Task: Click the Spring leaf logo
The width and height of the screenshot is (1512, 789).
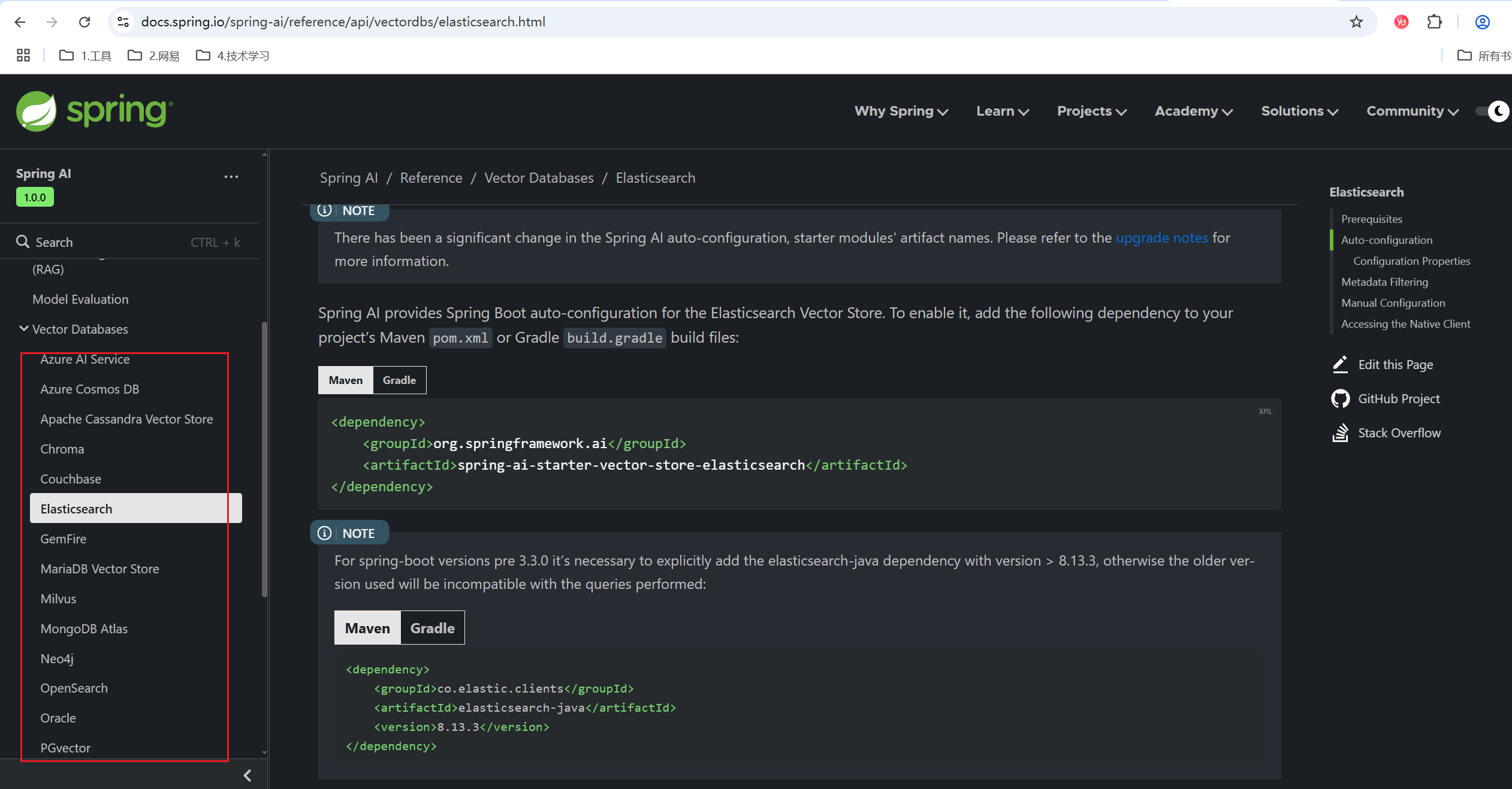Action: pos(37,111)
